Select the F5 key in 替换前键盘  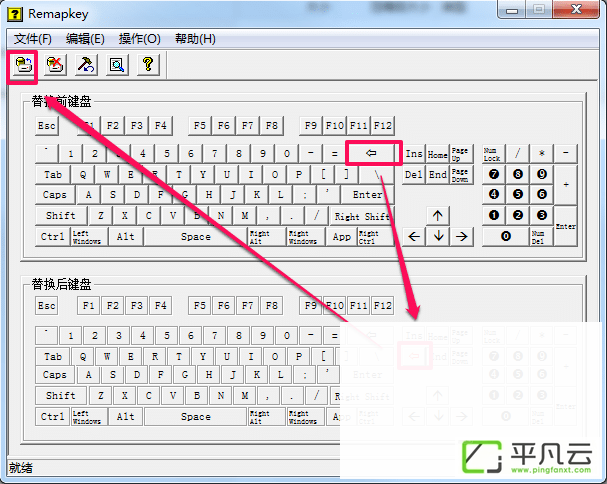pos(200,126)
